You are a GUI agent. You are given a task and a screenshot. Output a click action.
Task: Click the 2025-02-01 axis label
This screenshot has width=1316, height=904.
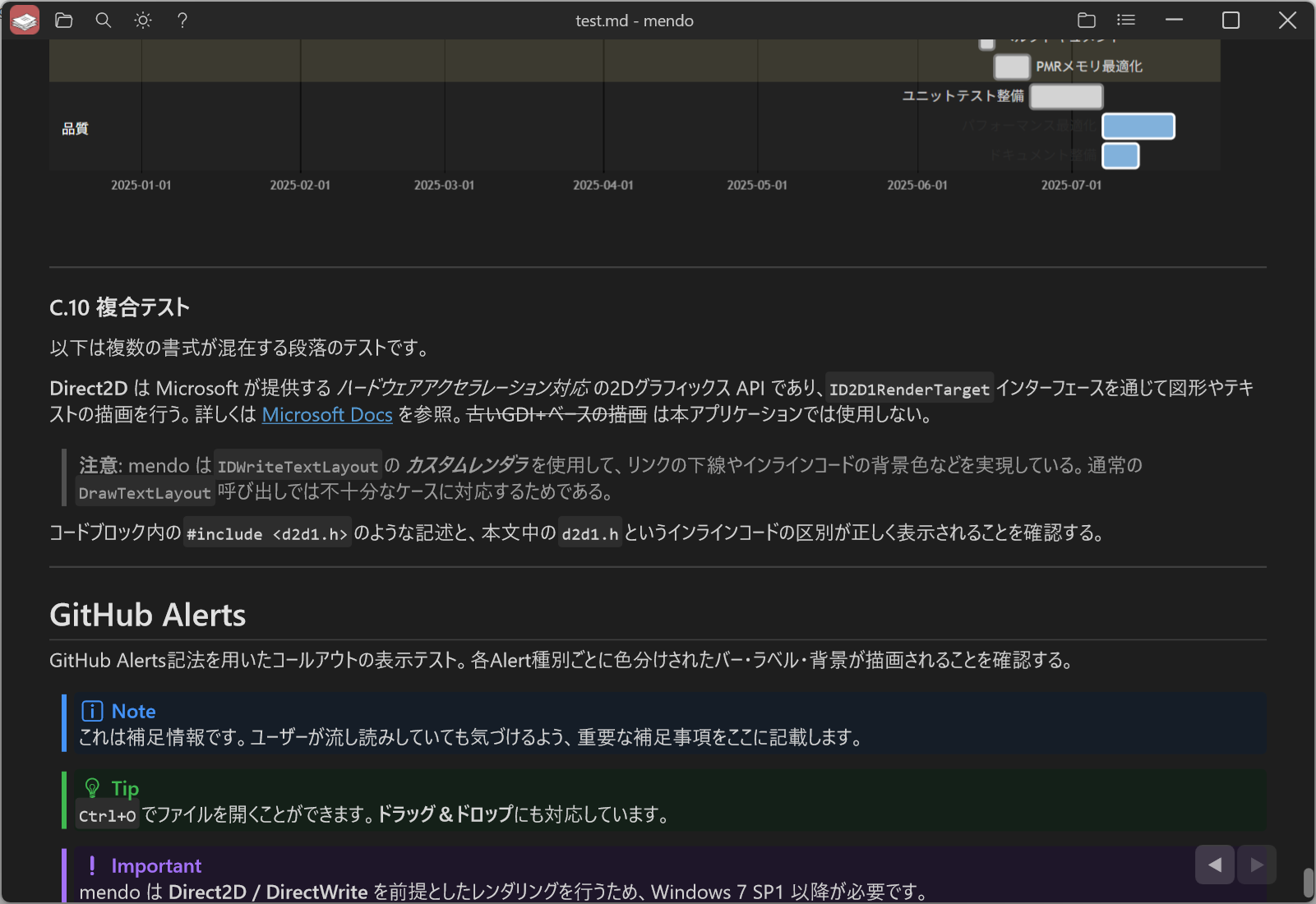click(x=300, y=186)
